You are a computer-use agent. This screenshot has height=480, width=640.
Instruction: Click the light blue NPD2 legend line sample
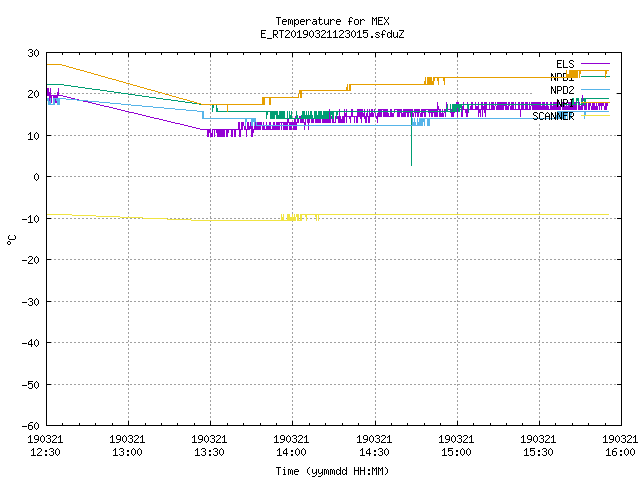595,89
